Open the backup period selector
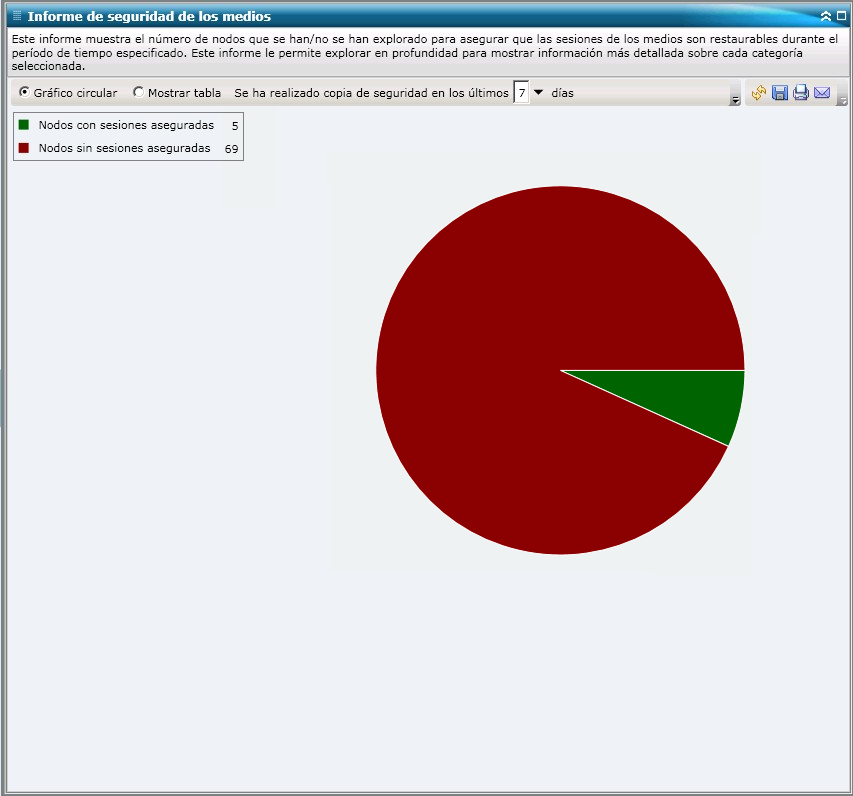 click(520, 92)
